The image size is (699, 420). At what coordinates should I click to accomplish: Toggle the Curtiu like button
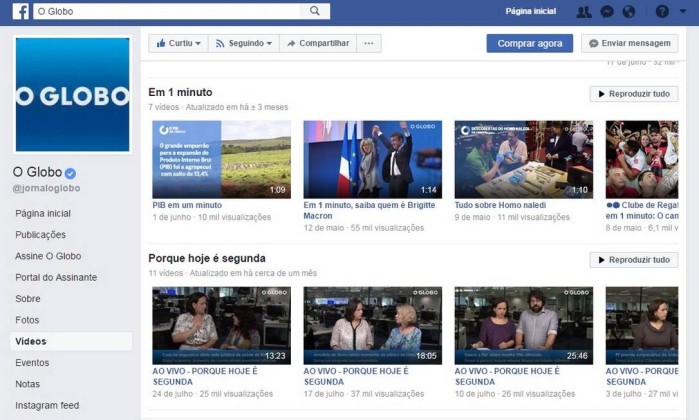coord(177,43)
